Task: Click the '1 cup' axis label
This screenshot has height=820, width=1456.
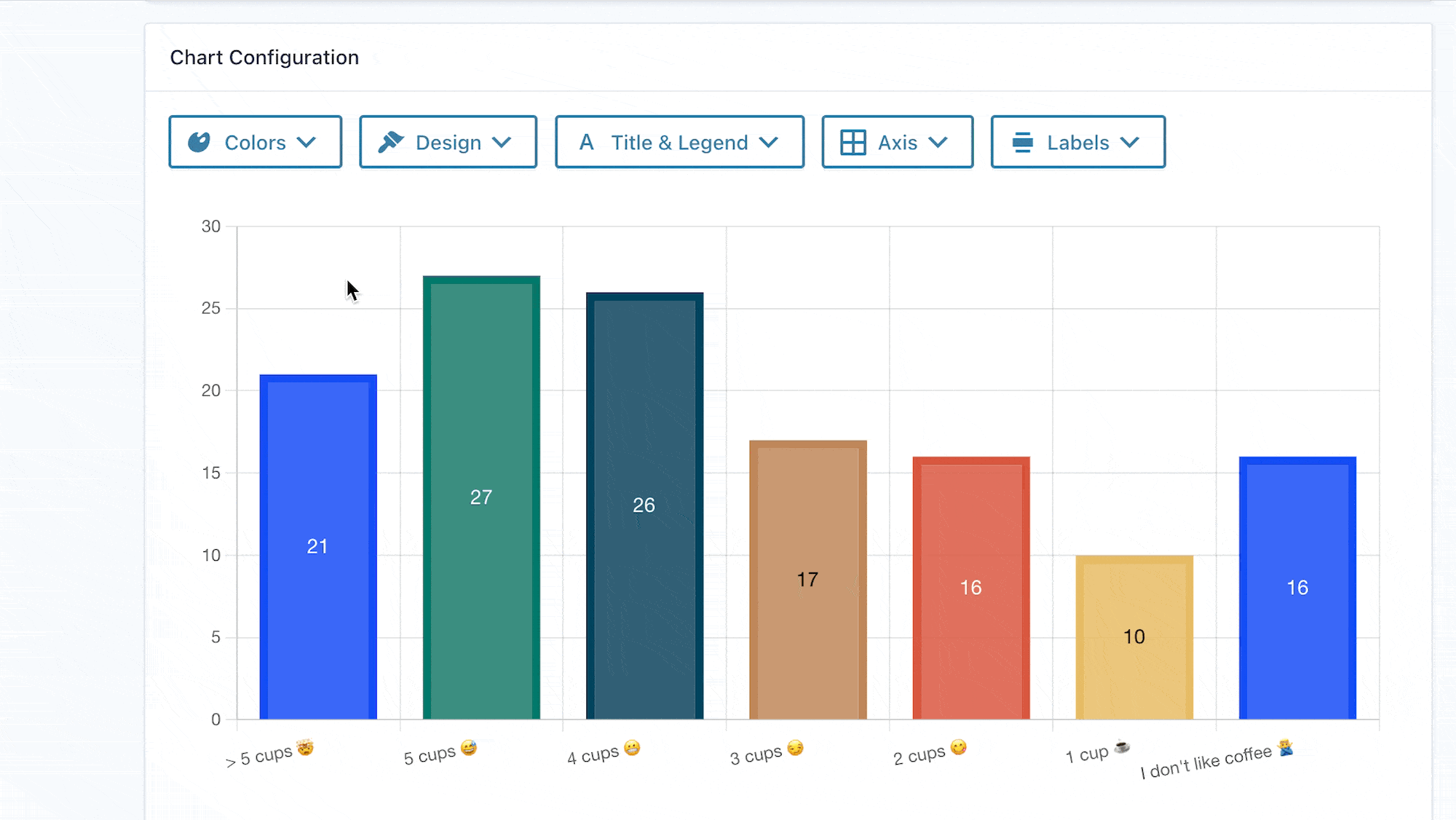Action: tap(1098, 753)
